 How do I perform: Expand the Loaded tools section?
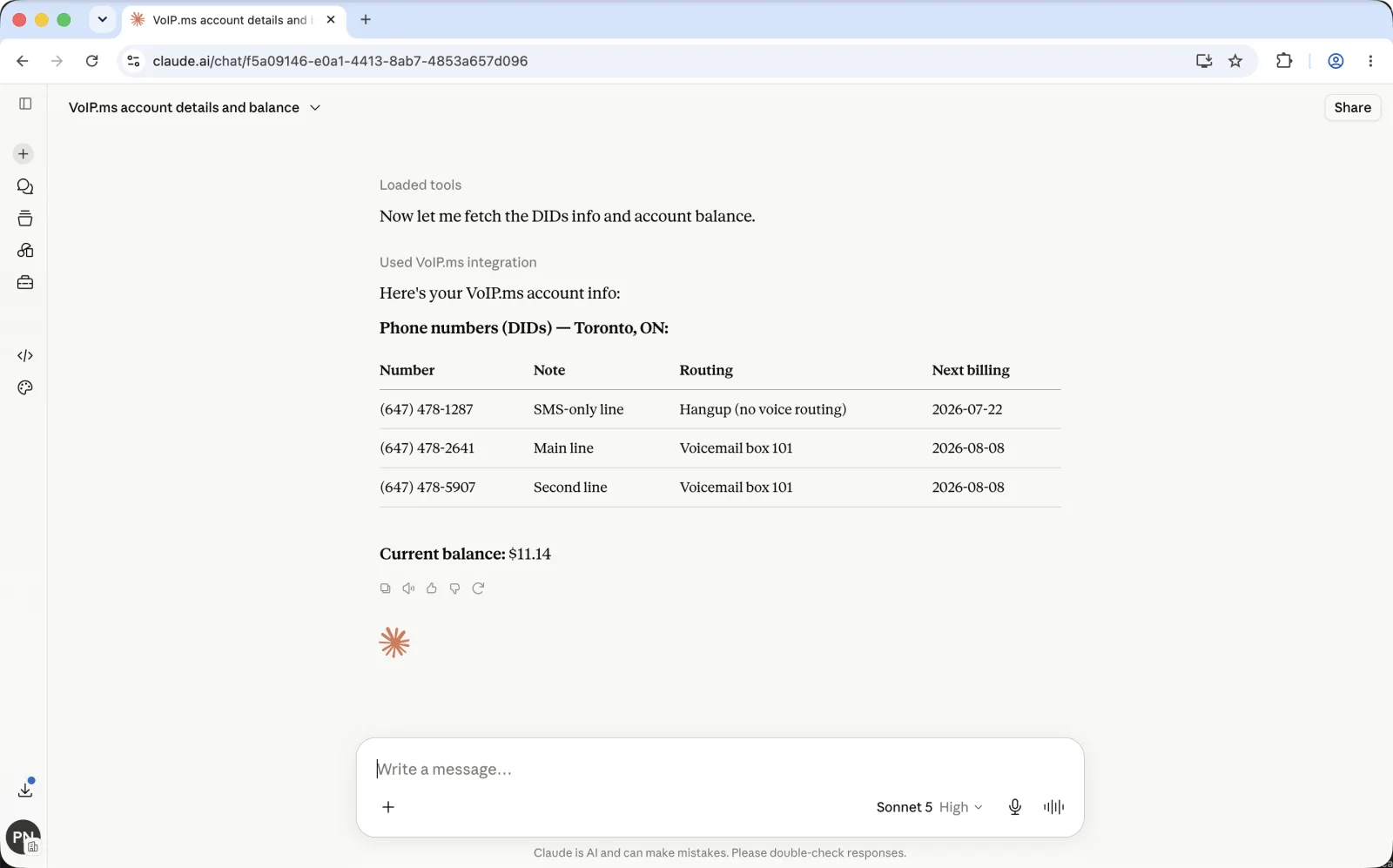pyautogui.click(x=421, y=185)
